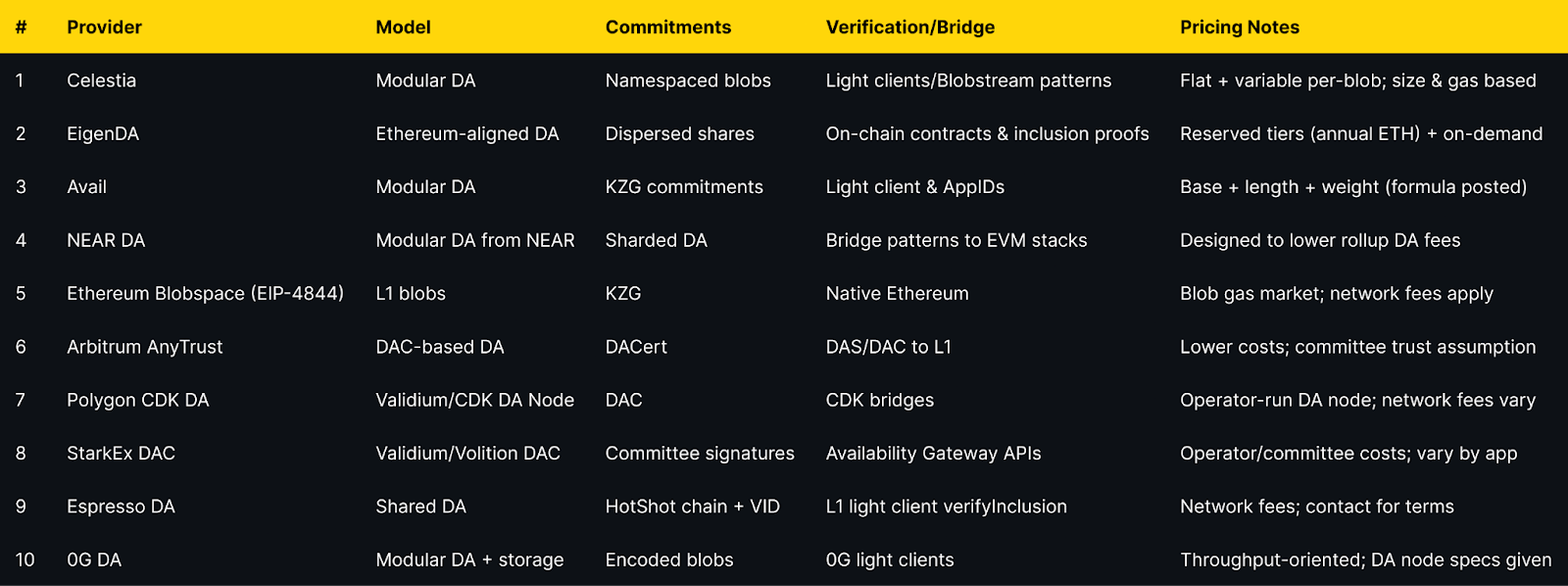This screenshot has height=586, width=1568.
Task: Select the Pricing Notes column header
Action: pos(1240,27)
